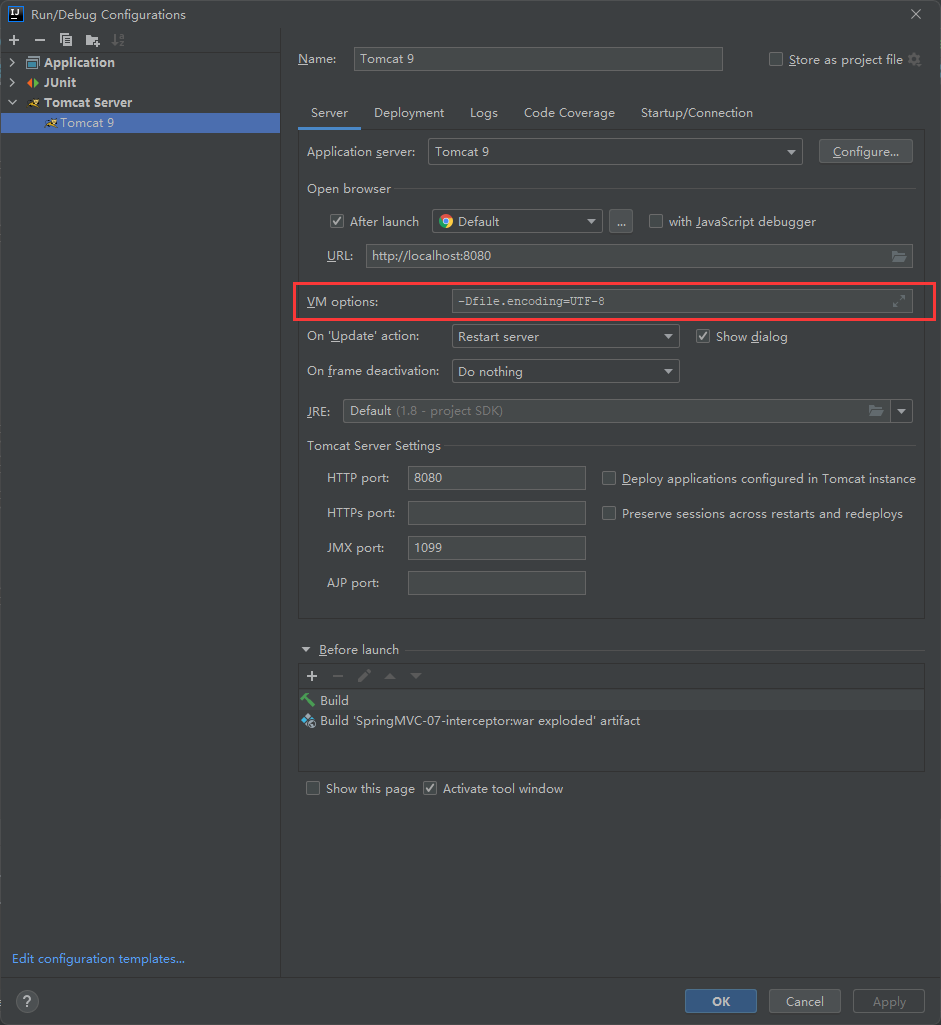The width and height of the screenshot is (941, 1025).
Task: Close the Run/Debug Configurations dialog
Action: pyautogui.click(x=916, y=14)
